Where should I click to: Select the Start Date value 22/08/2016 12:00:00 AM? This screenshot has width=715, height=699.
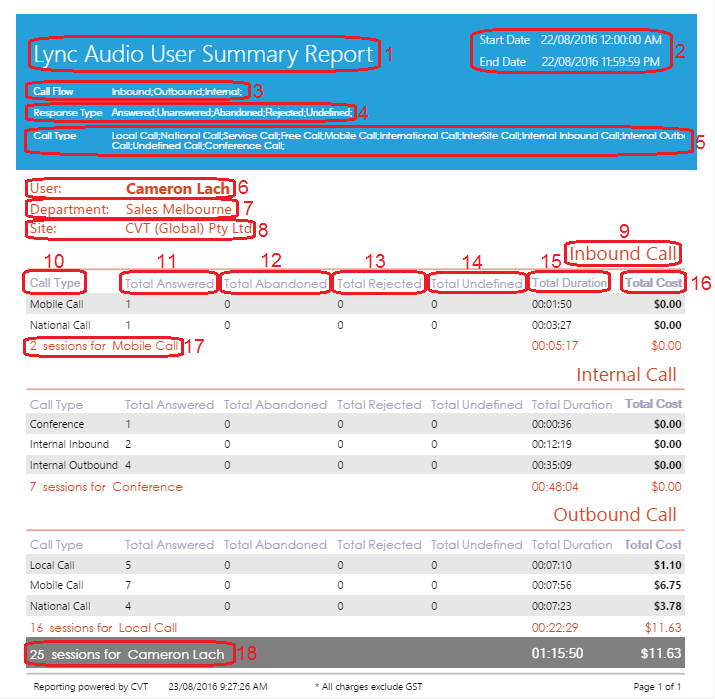601,40
